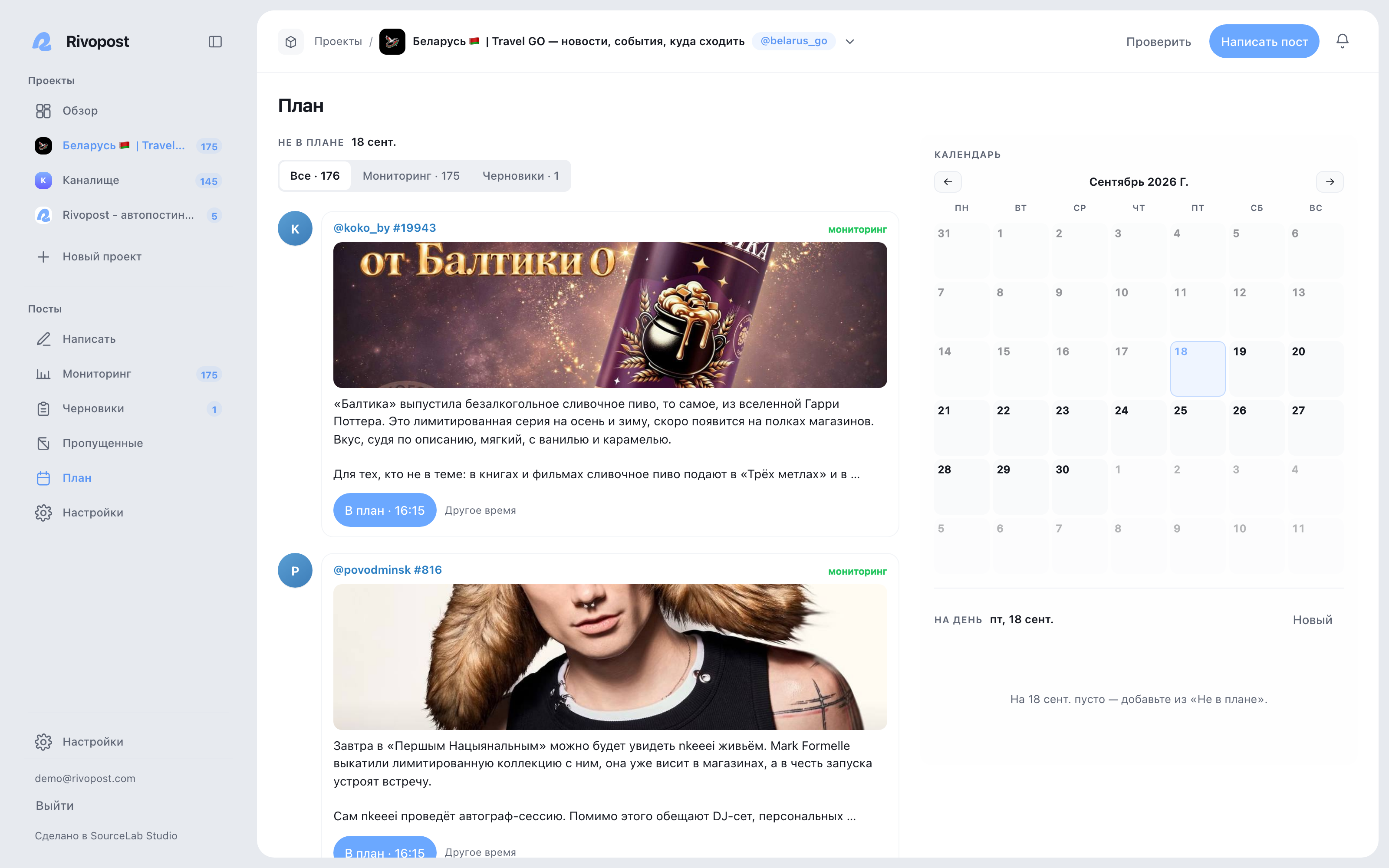Click the plus icon for Новый проект
The image size is (1389, 868).
point(43,256)
